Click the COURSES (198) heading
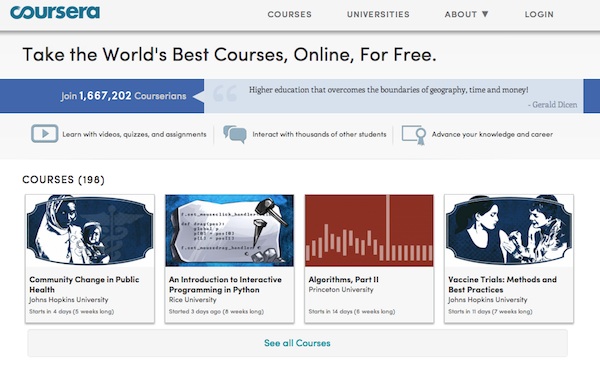This screenshot has height=369, width=600. coord(64,180)
